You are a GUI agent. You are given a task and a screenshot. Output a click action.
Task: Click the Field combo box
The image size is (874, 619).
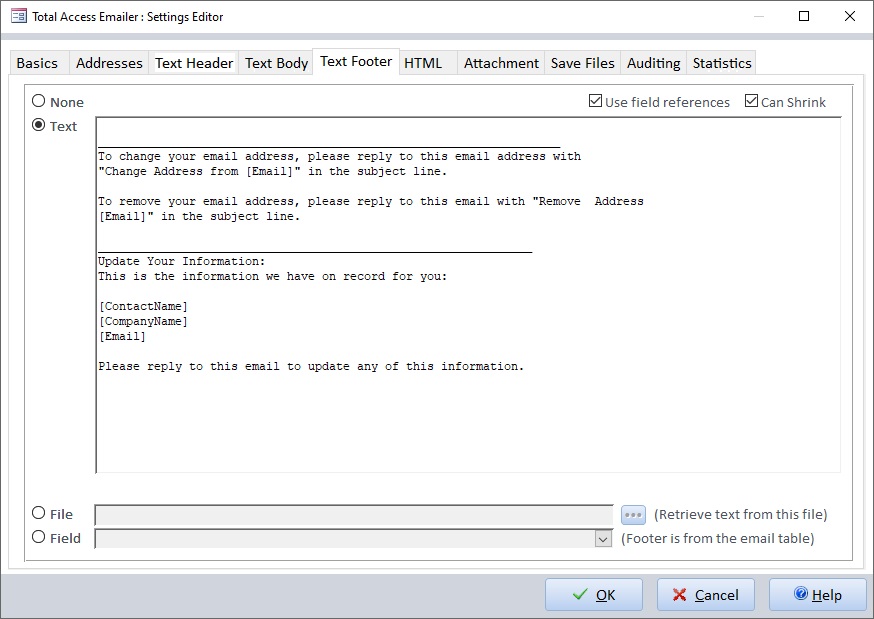coord(353,539)
